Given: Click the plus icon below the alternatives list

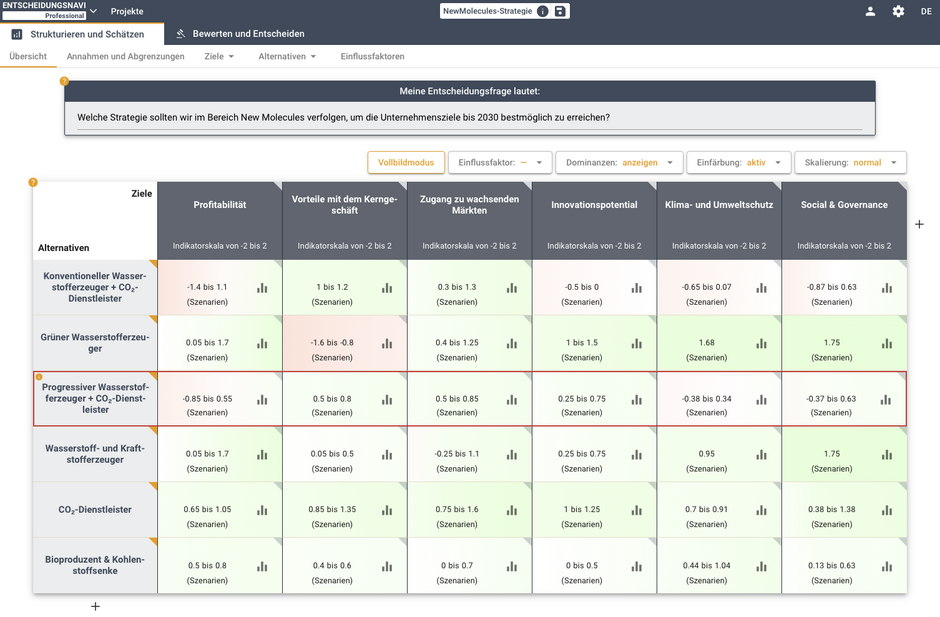Looking at the screenshot, I should [x=95, y=605].
